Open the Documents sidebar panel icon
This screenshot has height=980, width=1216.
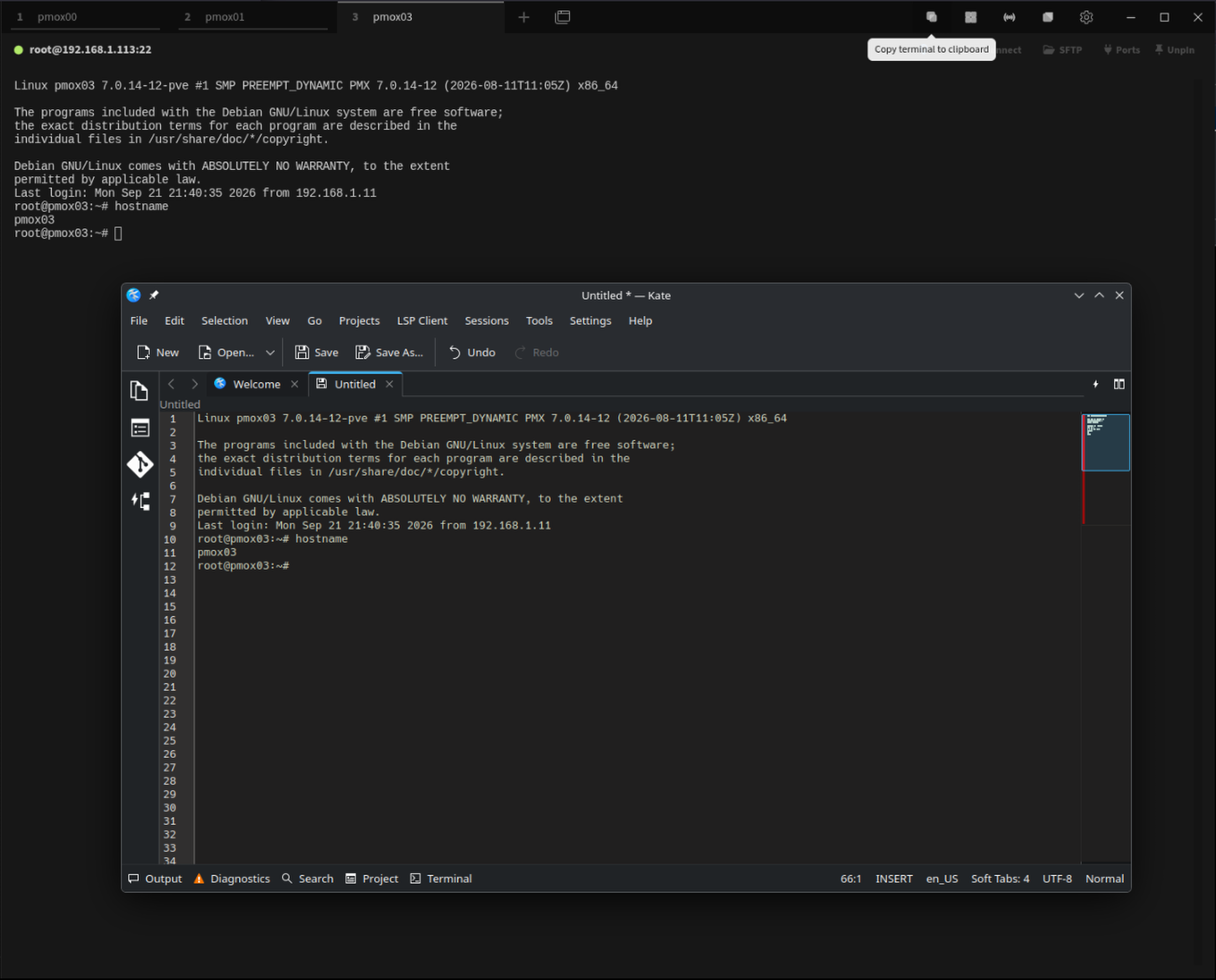pos(140,391)
